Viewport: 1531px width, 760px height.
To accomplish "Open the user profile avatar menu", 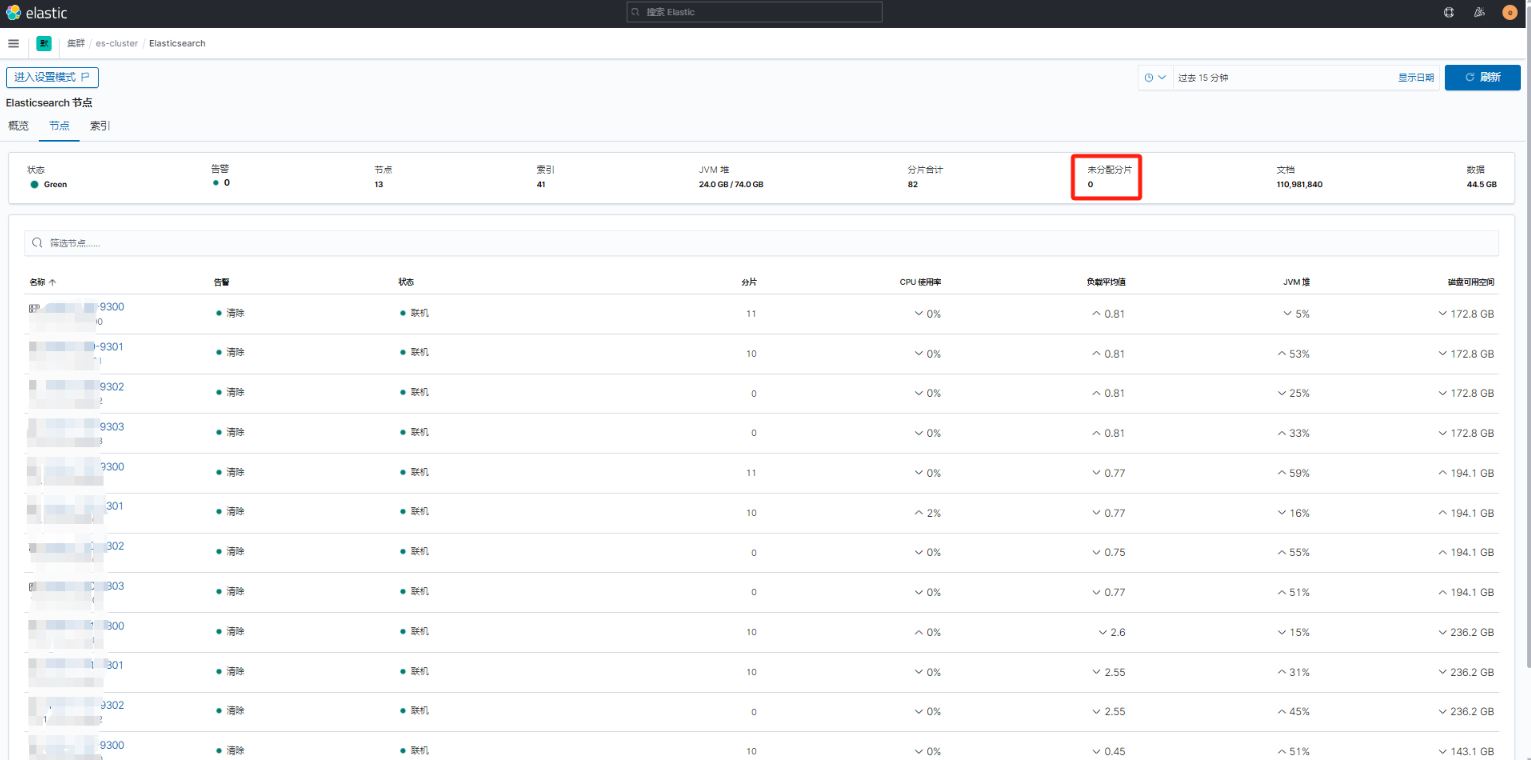I will point(1509,12).
